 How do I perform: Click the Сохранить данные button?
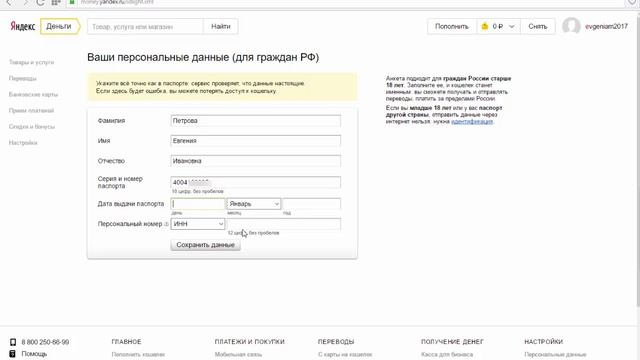[205, 245]
